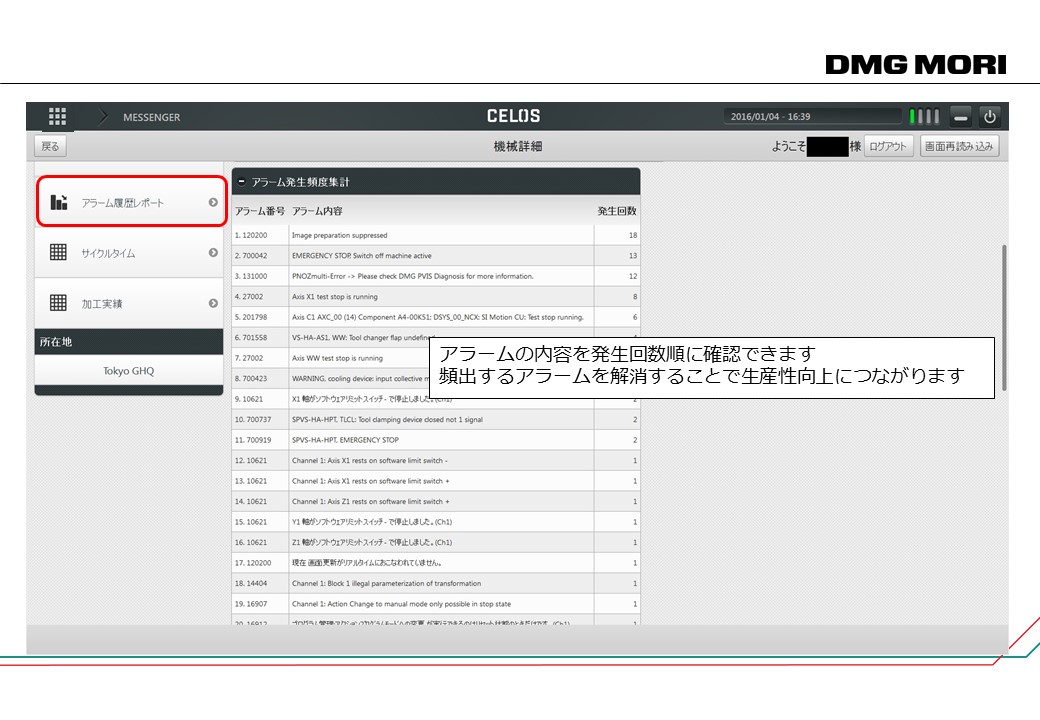Screen dimensions: 1040x720
Task: Select alarm row '3. 131000'
Action: point(436,276)
